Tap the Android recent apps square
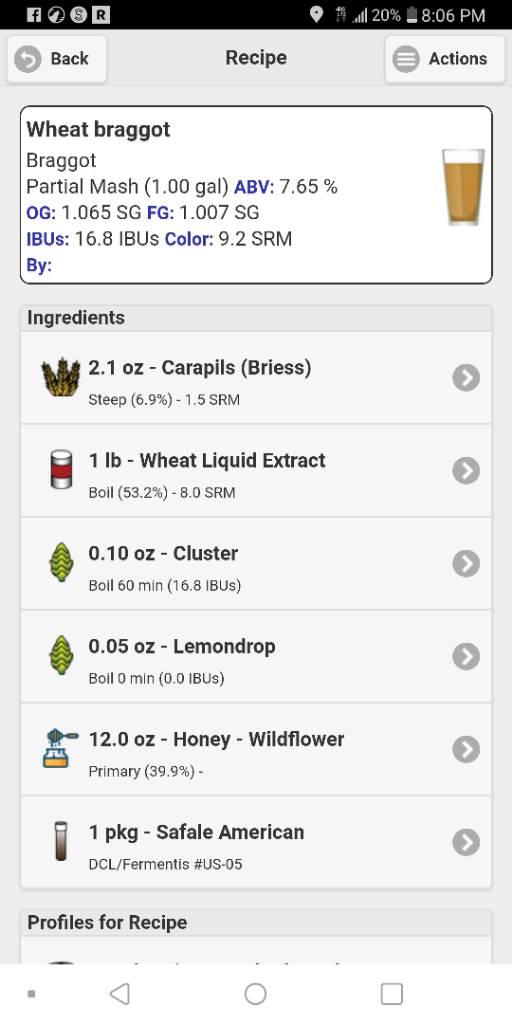Screen dimensions: 512x1024 pos(392,994)
